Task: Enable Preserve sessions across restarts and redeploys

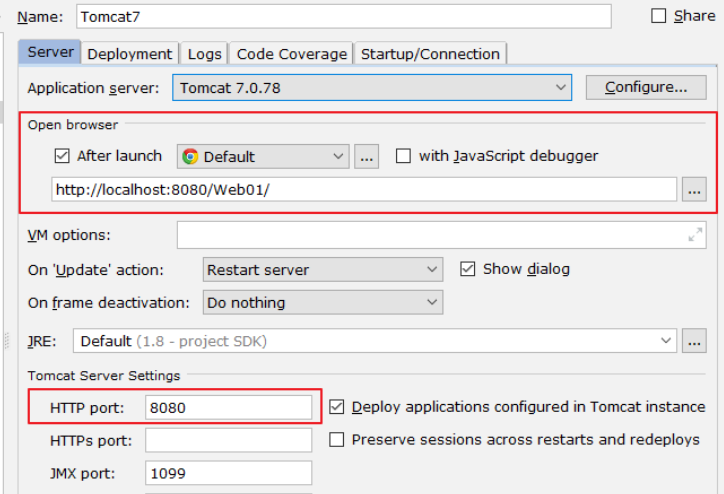Action: pyautogui.click(x=337, y=440)
